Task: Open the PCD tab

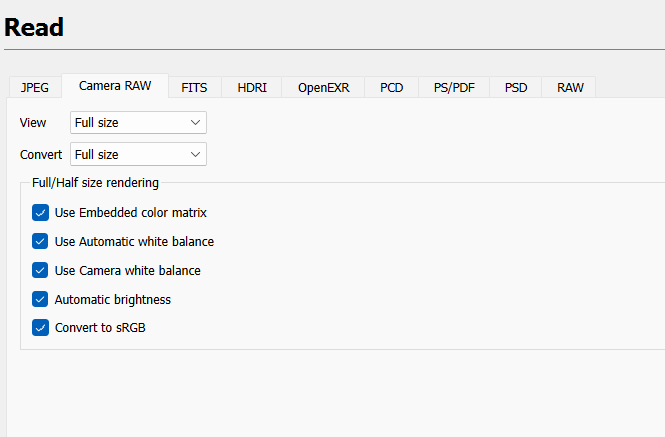Action: (x=392, y=87)
